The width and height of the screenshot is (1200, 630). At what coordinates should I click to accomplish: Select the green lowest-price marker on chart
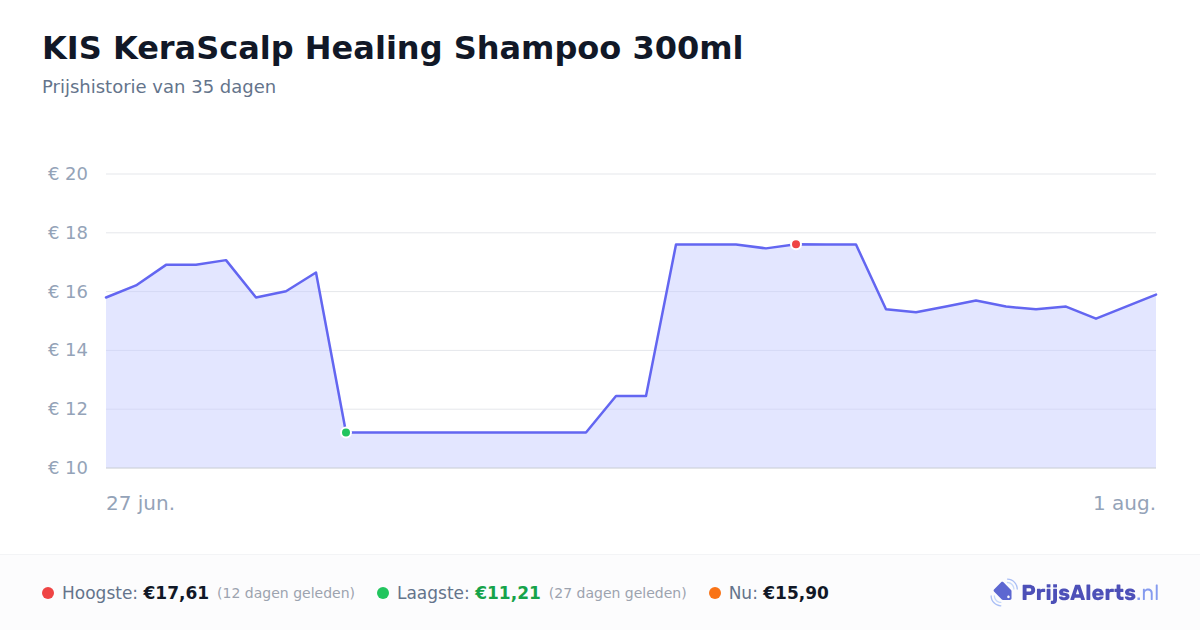click(346, 432)
